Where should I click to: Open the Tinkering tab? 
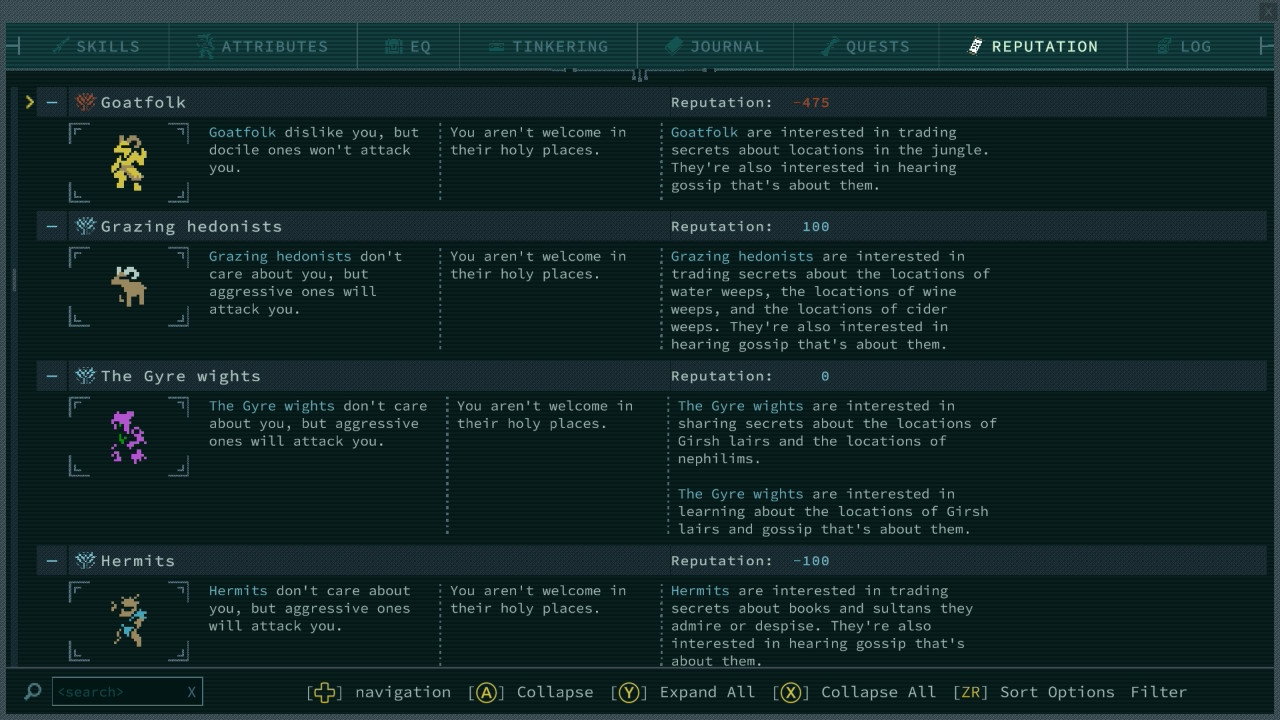548,46
